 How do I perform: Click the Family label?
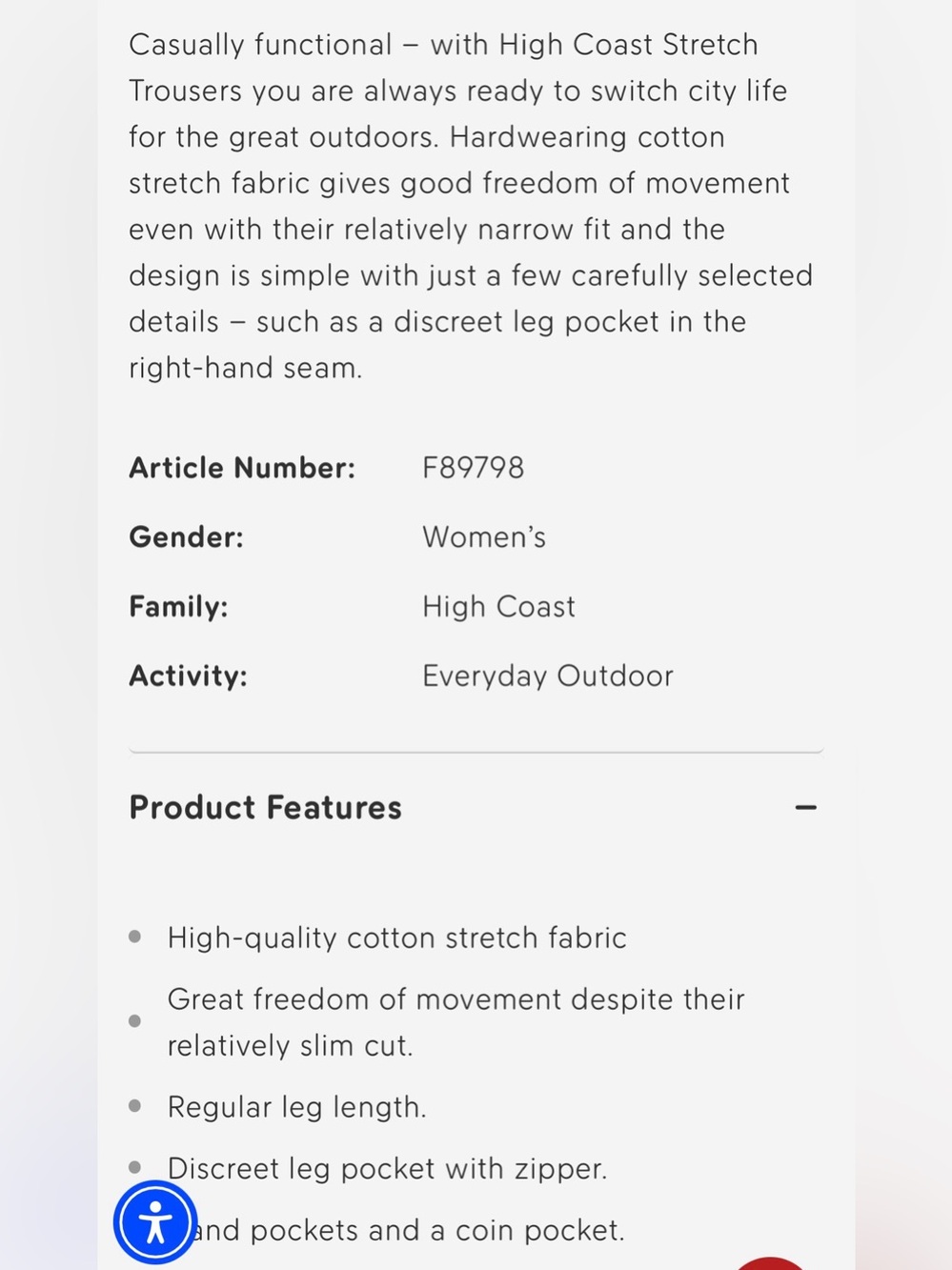click(x=178, y=607)
